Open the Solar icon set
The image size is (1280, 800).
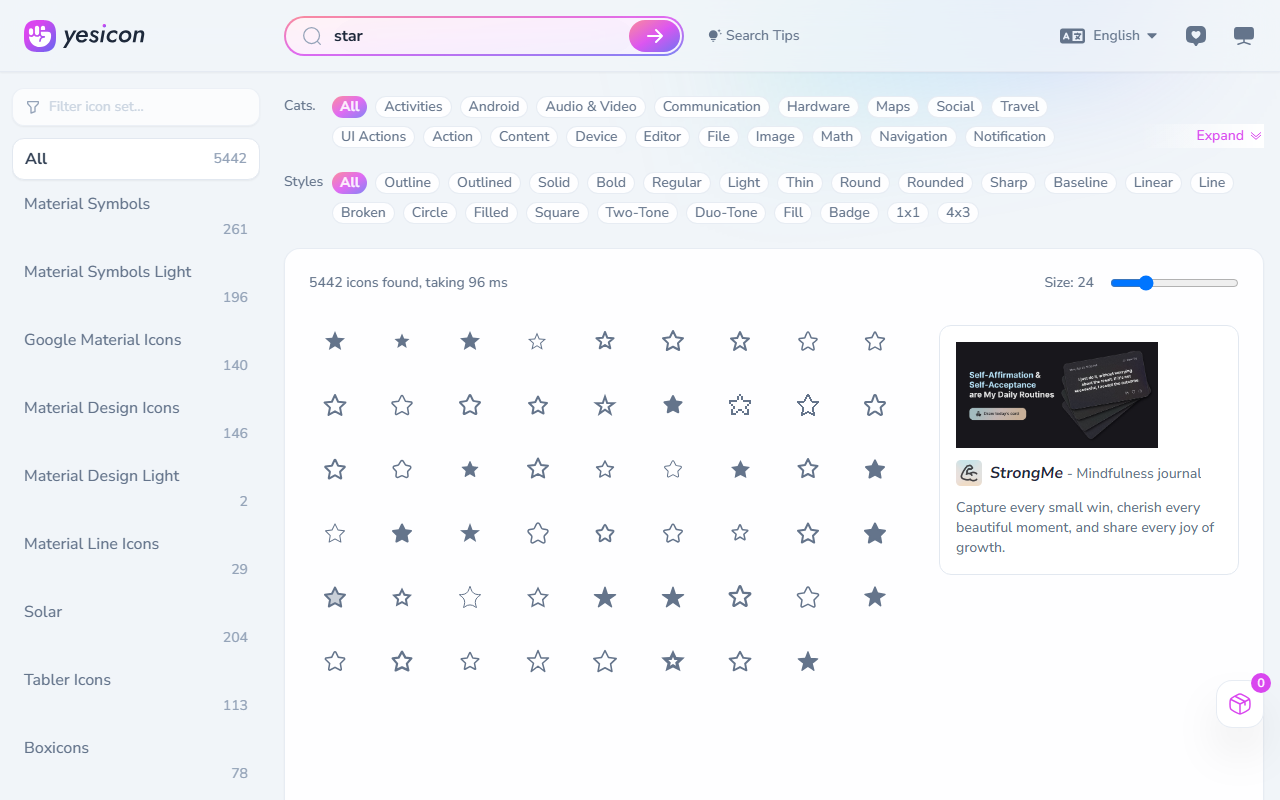(x=136, y=624)
